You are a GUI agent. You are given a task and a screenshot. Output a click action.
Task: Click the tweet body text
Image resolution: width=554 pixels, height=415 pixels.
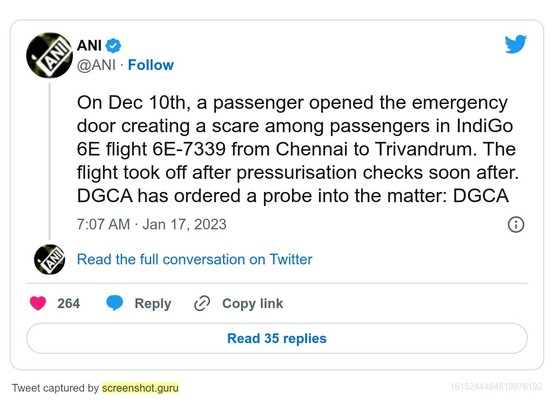point(297,149)
